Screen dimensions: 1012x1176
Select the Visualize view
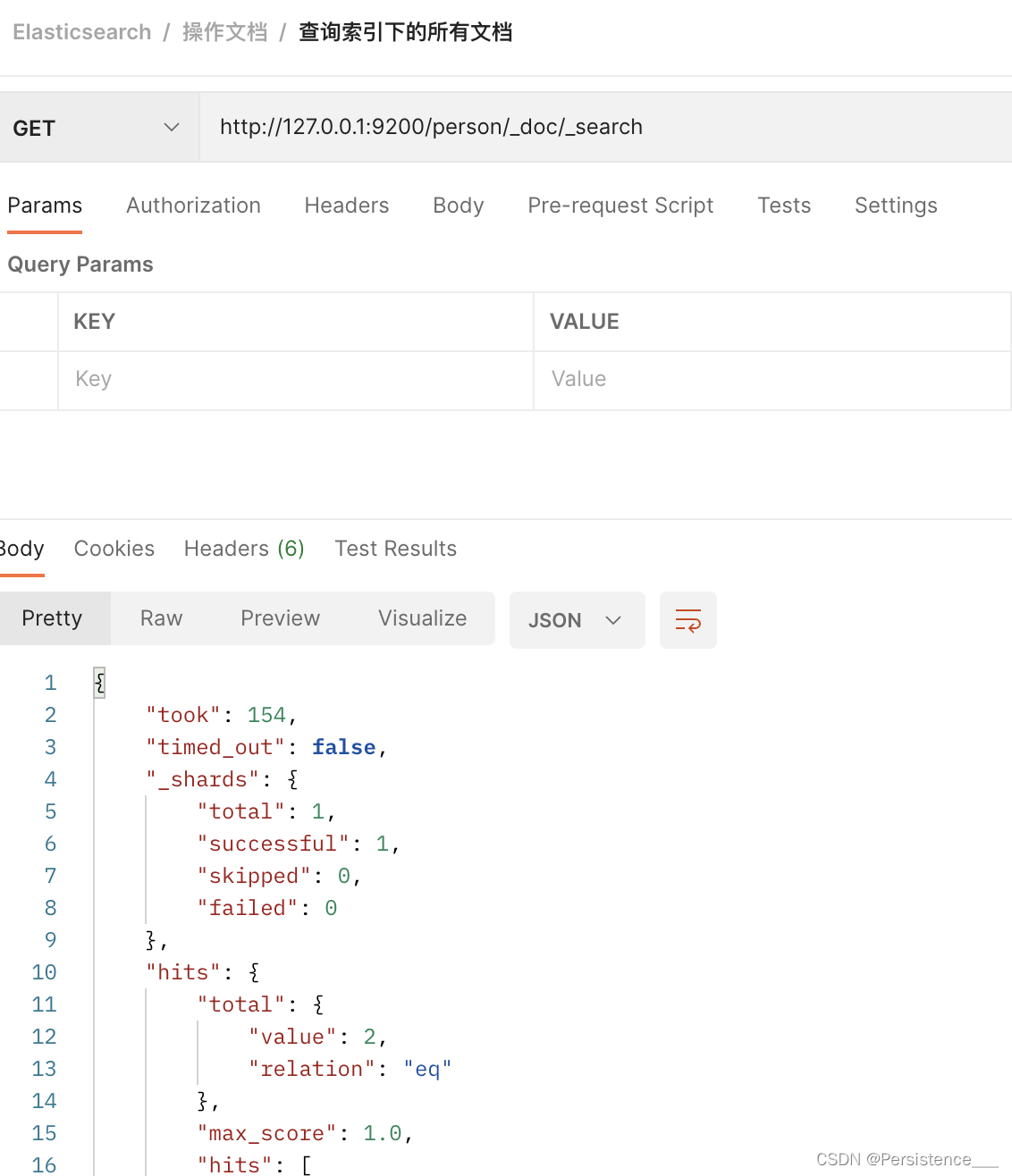tap(422, 618)
